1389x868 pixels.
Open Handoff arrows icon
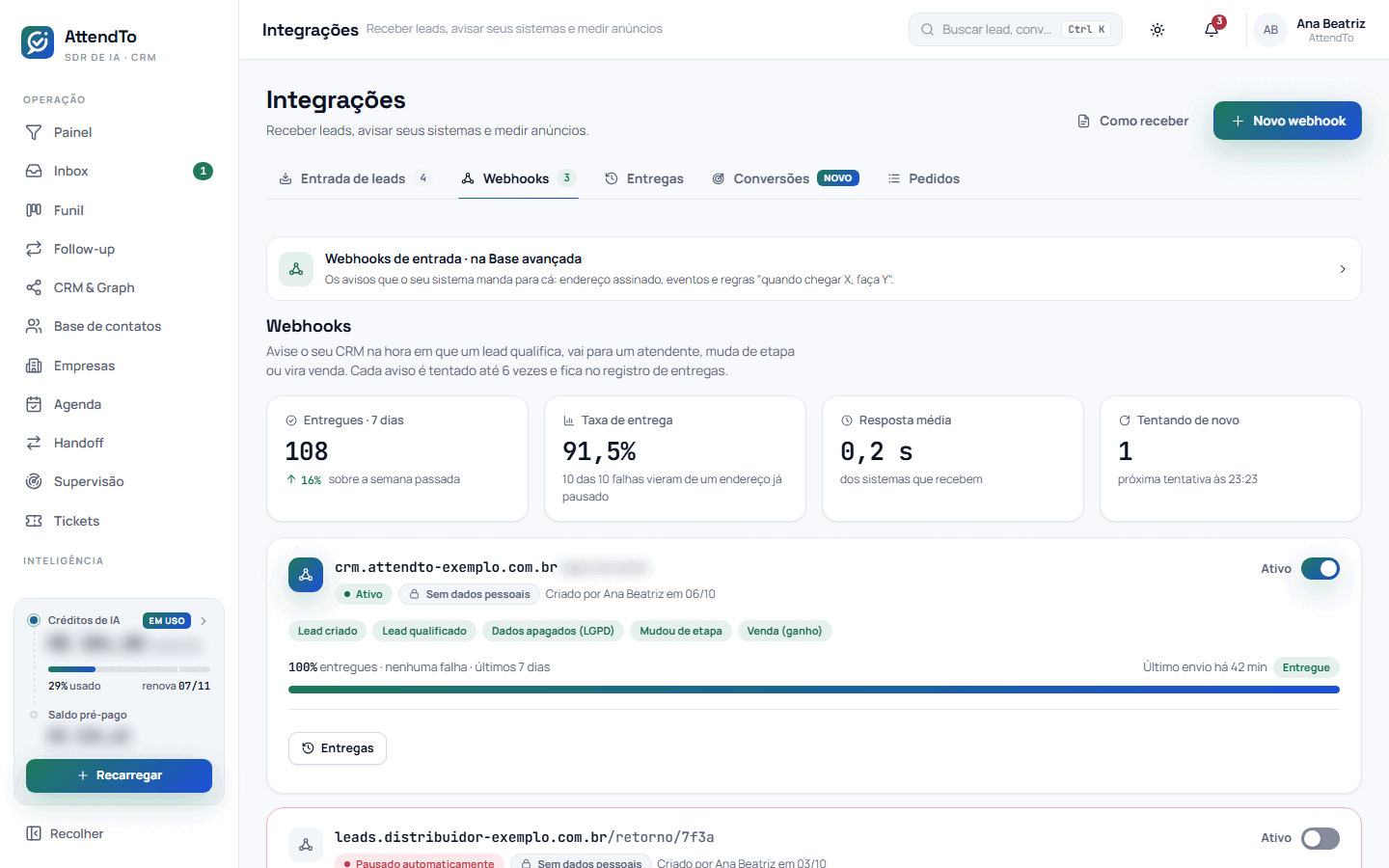[x=34, y=443]
